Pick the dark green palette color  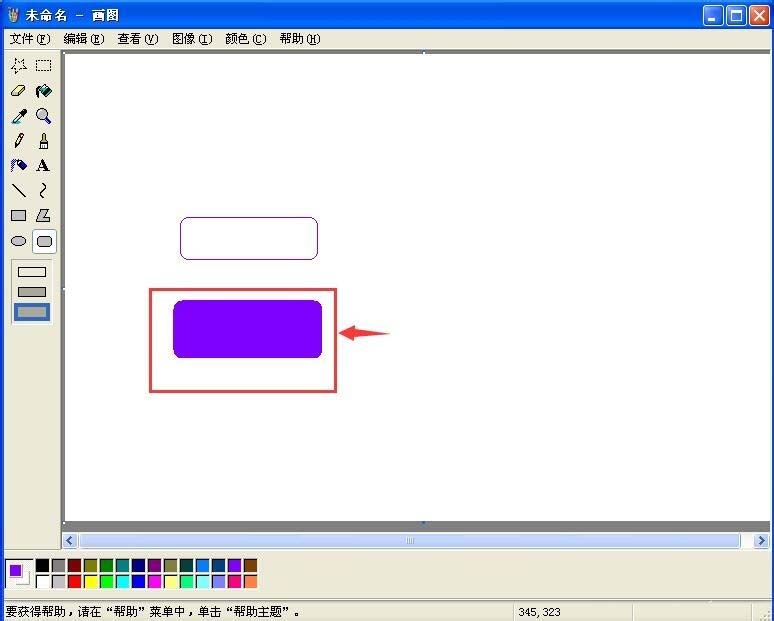[x=107, y=565]
